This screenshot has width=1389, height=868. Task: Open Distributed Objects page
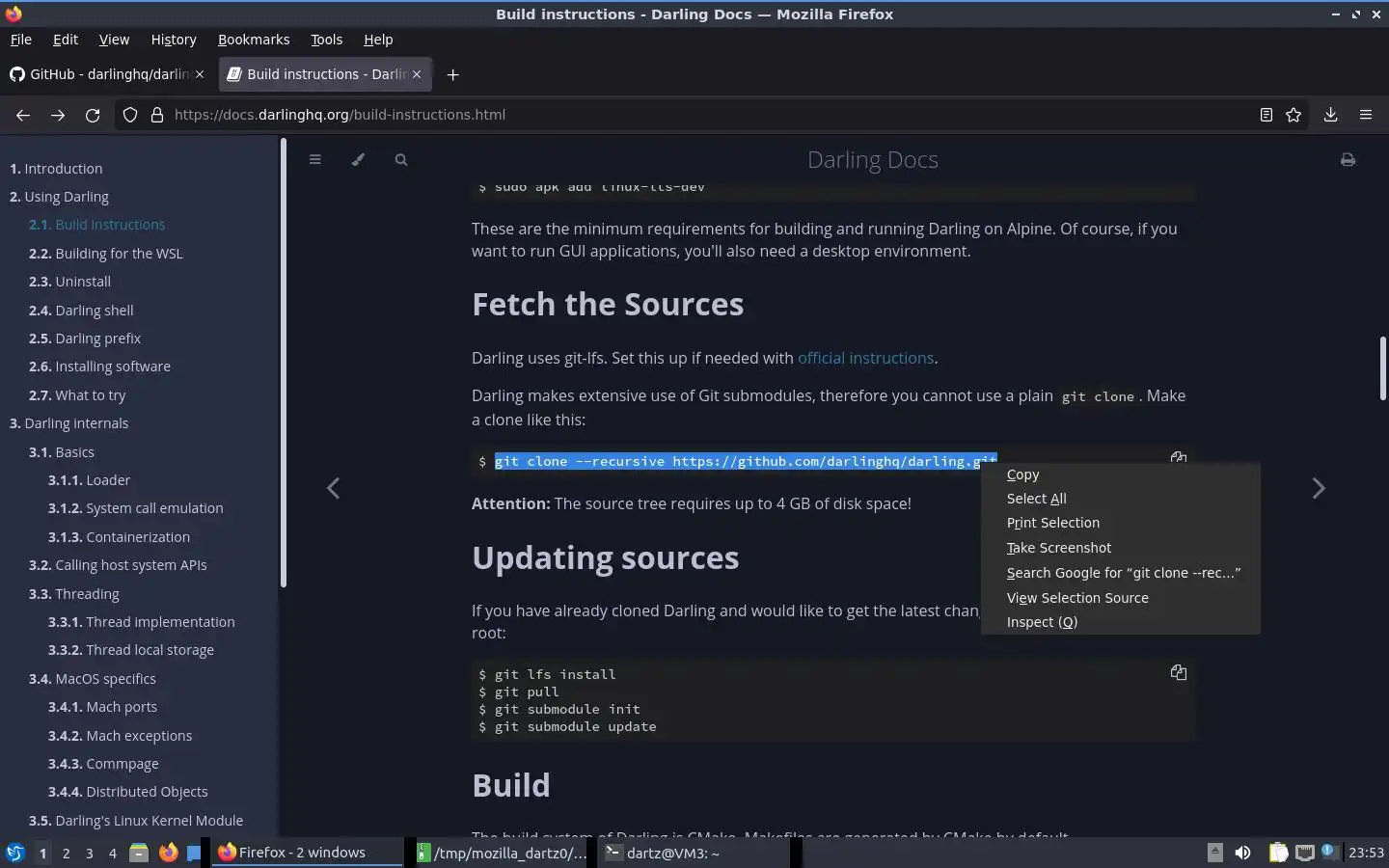coord(128,792)
